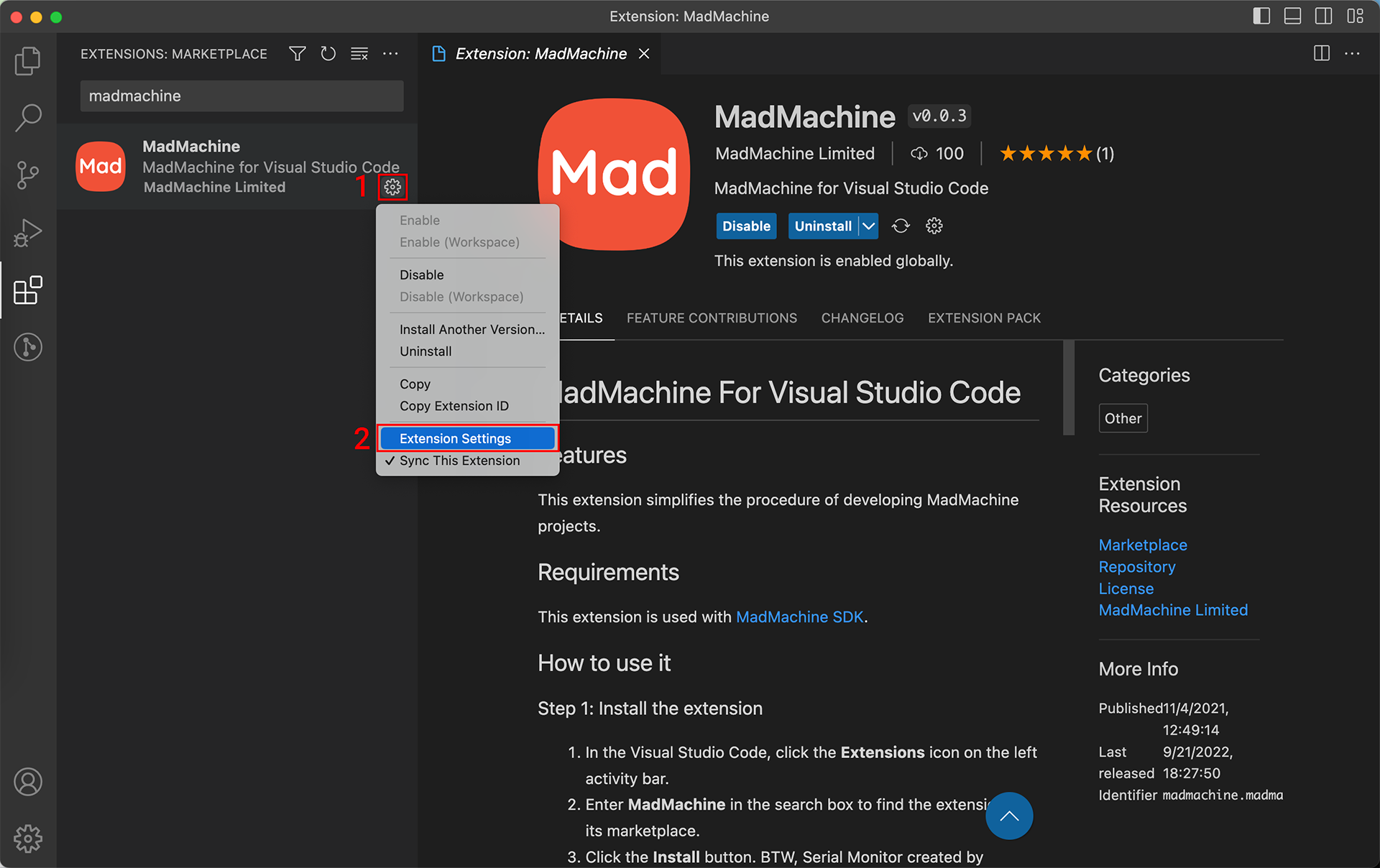The height and width of the screenshot is (868, 1380).
Task: Open MadMachine Limited resource link
Action: point(1173,610)
